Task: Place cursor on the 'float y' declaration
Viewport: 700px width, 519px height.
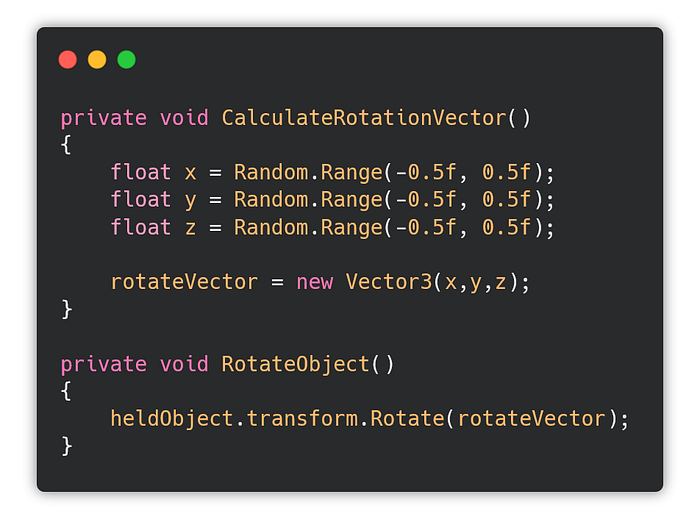Action: coord(154,199)
